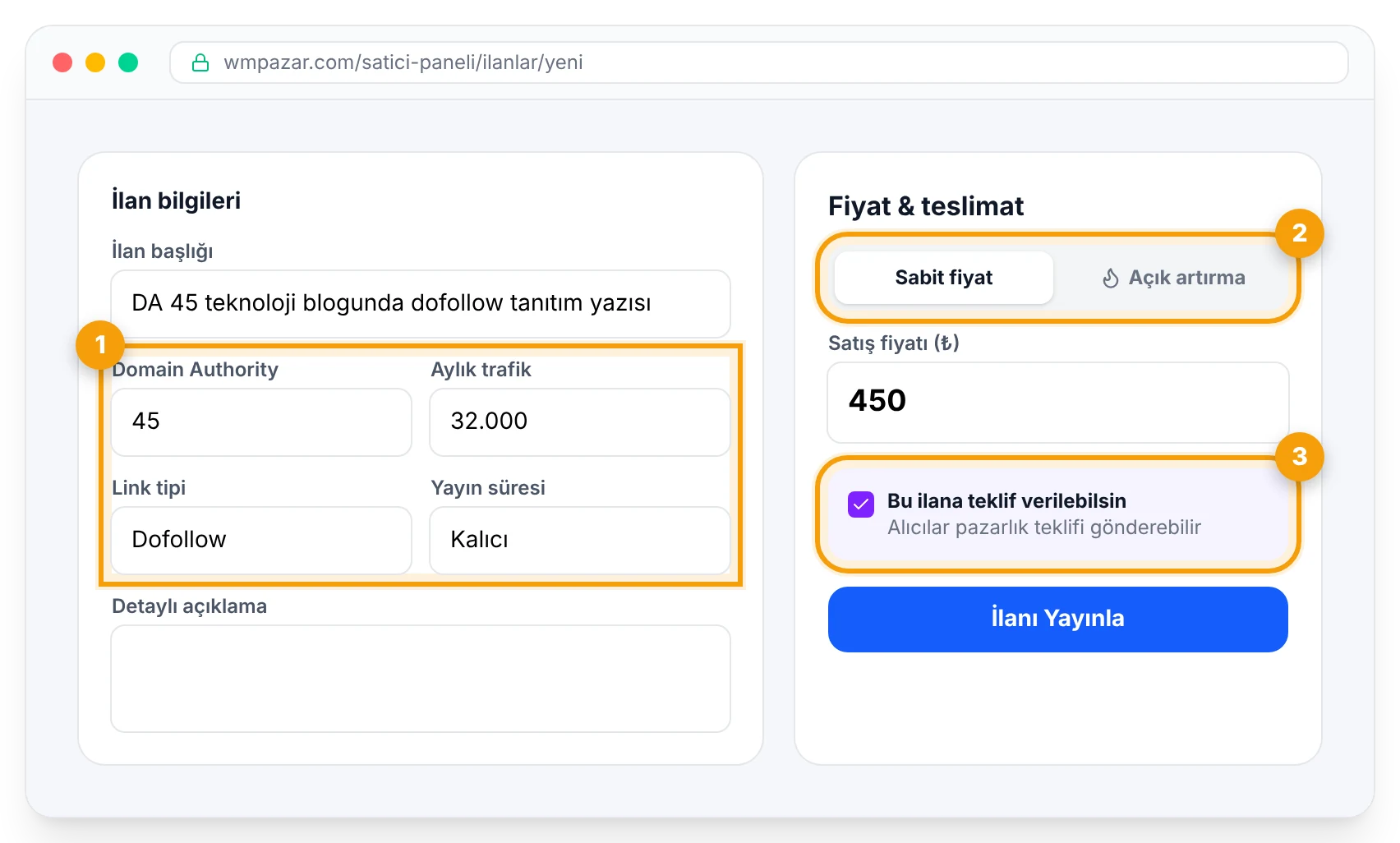Click the Domain Authority field showing 45
This screenshot has height=843, width=1400.
pyautogui.click(x=261, y=421)
